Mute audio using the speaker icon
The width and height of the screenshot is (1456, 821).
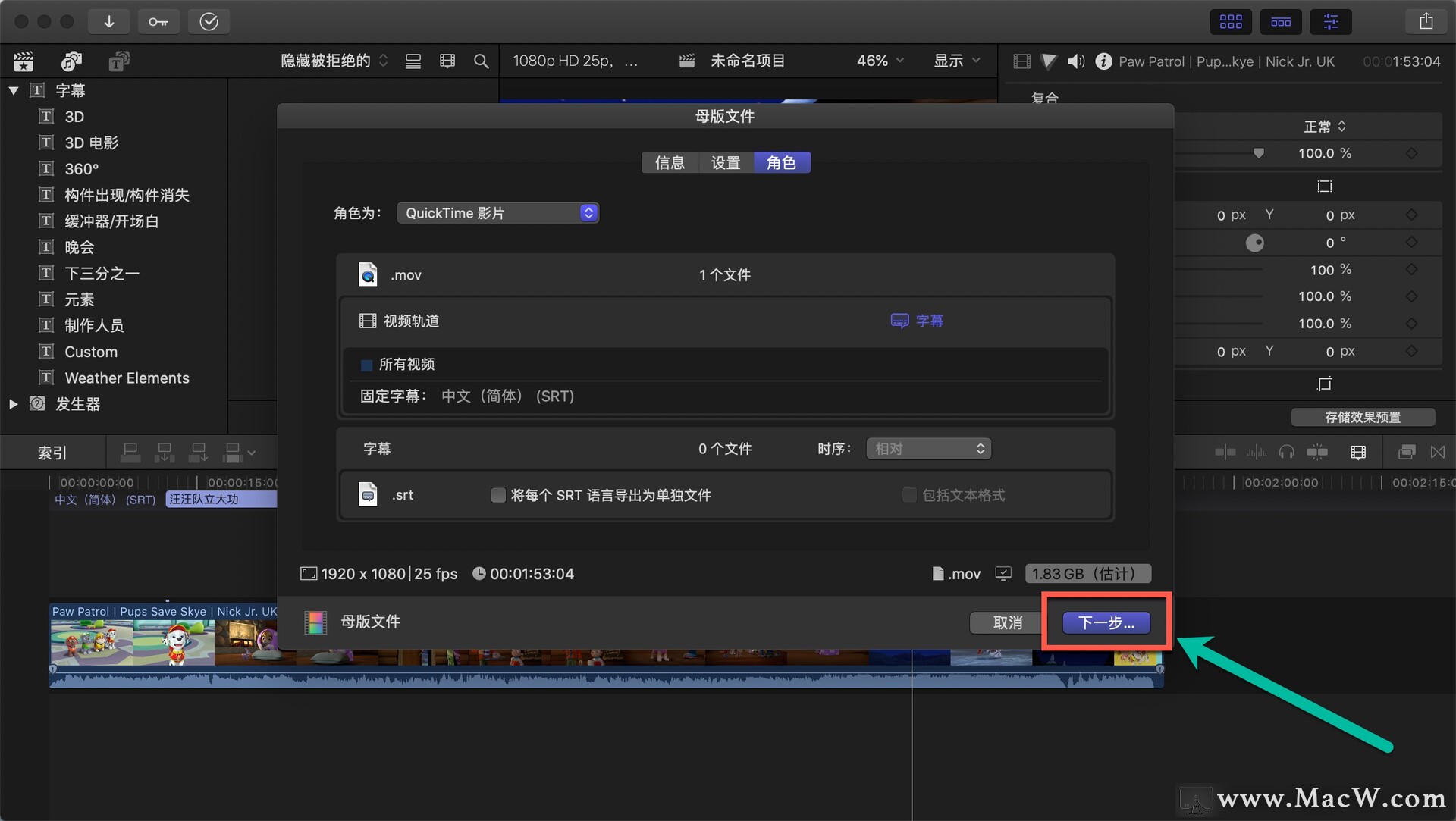pyautogui.click(x=1075, y=61)
